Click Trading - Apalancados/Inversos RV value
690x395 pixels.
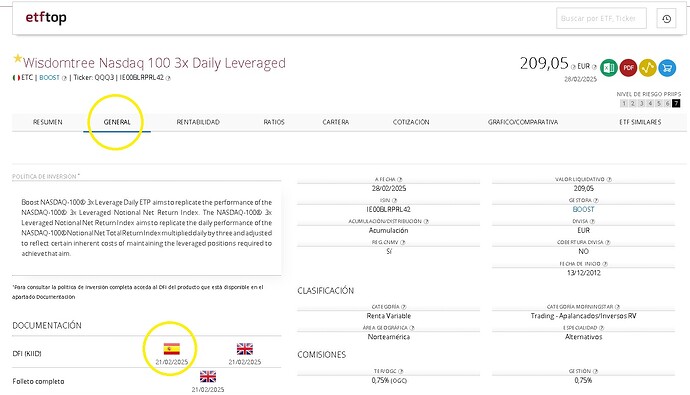pos(584,316)
